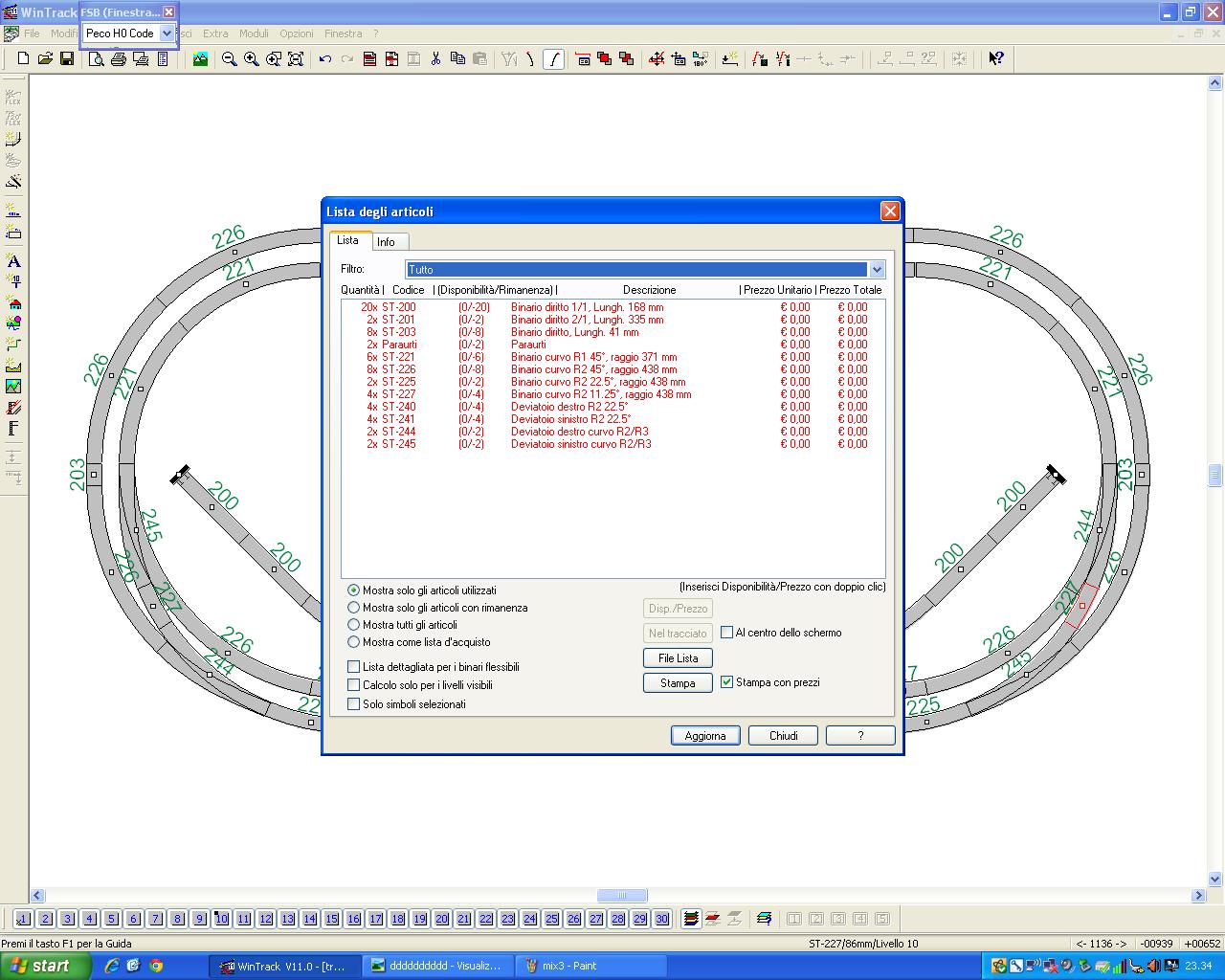Open the Extra menu

pos(215,33)
